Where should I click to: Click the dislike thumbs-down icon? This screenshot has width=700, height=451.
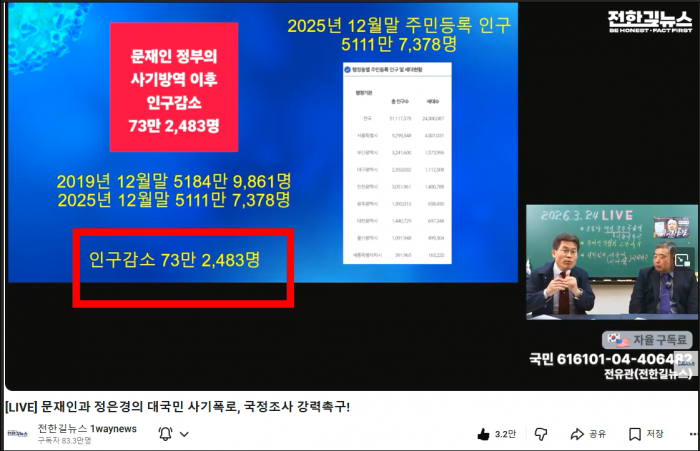pyautogui.click(x=540, y=434)
